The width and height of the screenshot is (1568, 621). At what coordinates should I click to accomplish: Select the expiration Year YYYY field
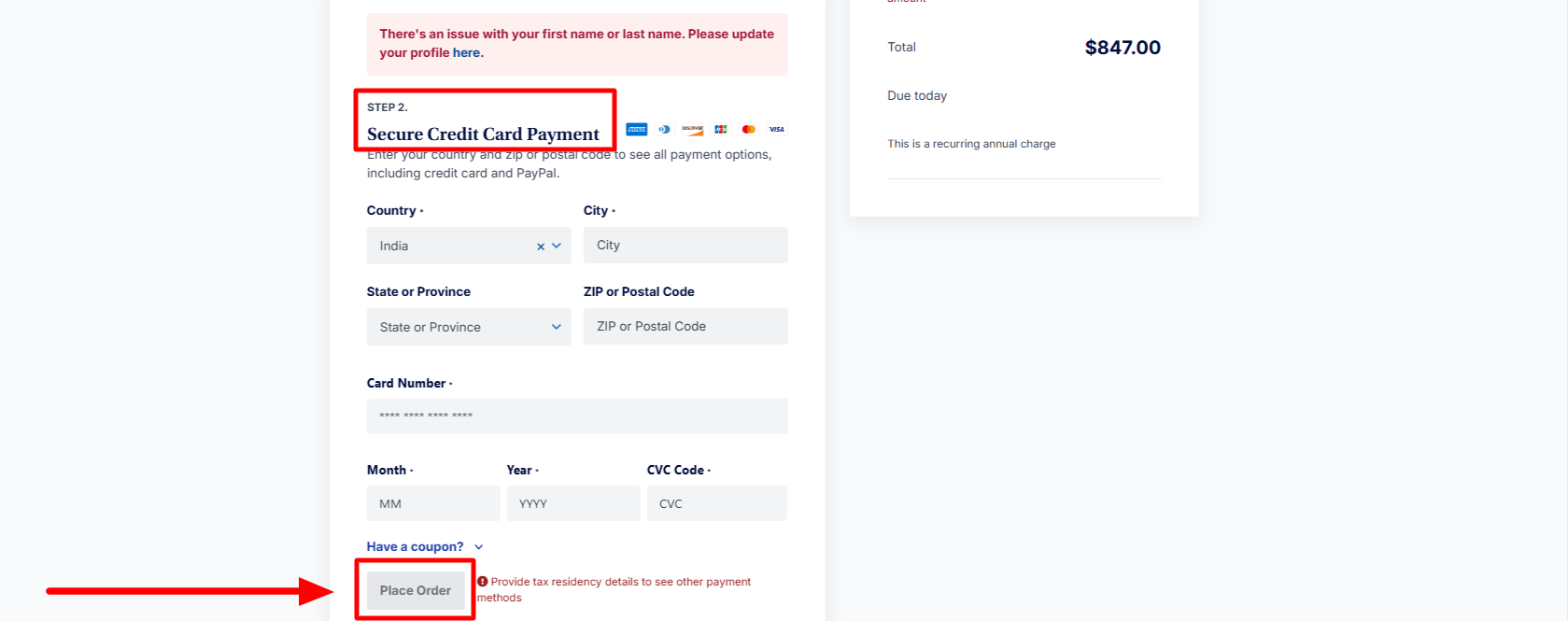point(573,503)
